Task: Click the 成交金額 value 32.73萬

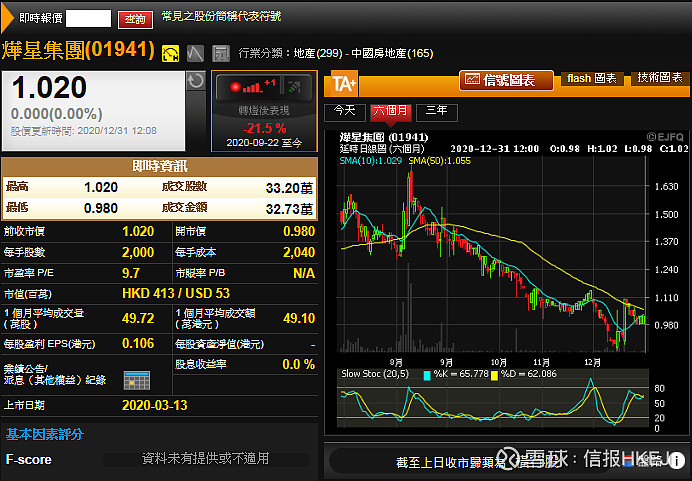Action: (x=289, y=209)
